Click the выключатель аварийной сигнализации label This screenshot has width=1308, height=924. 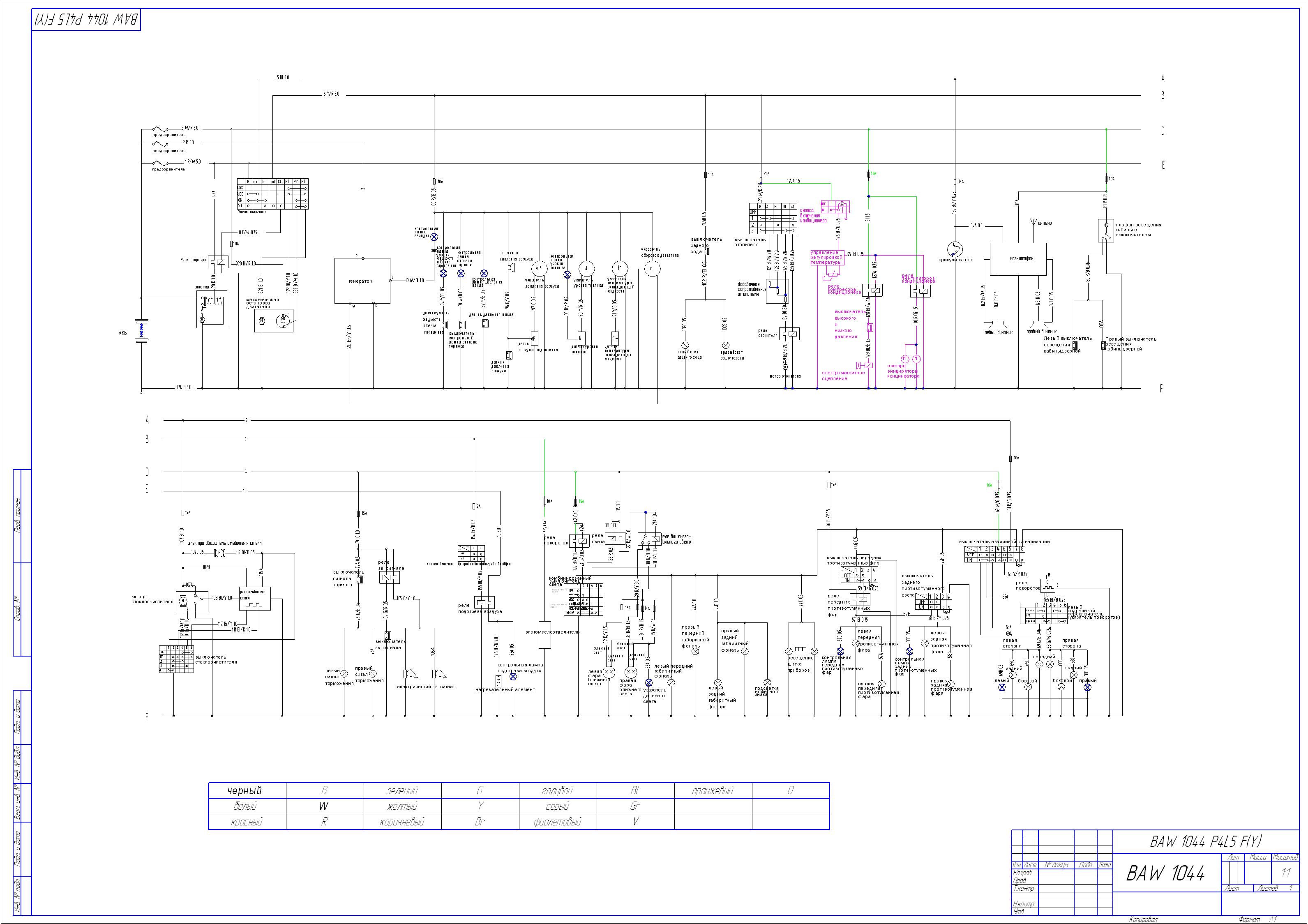tap(1004, 541)
